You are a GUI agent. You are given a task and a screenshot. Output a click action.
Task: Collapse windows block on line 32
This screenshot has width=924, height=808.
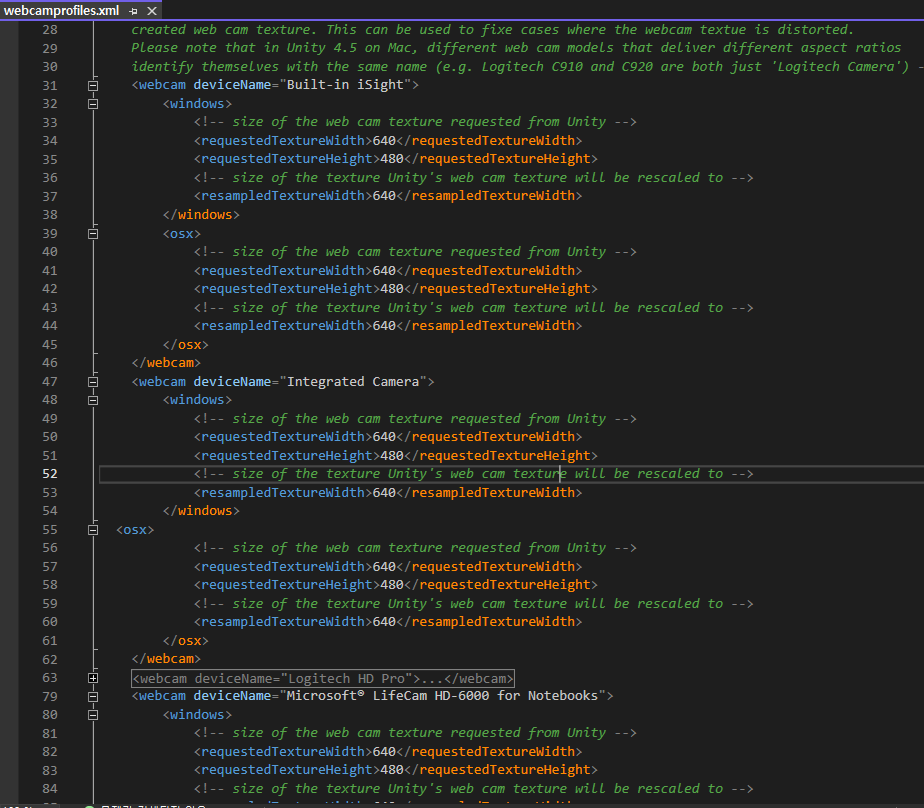pyautogui.click(x=93, y=104)
